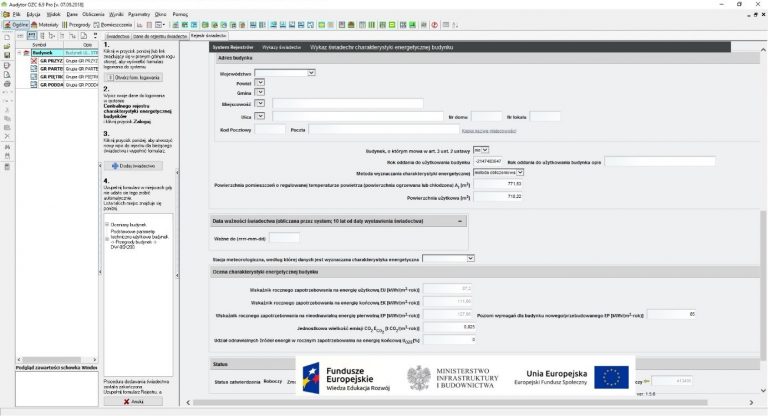Switch to Pomieszczenia toolbar section
This screenshot has height=416, width=768.
(113, 24)
